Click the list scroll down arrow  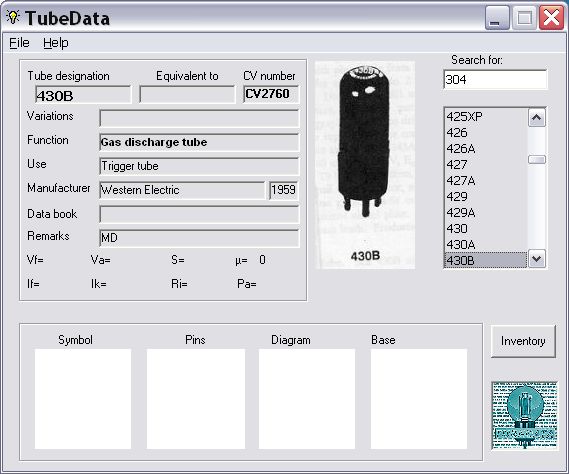coord(537,259)
